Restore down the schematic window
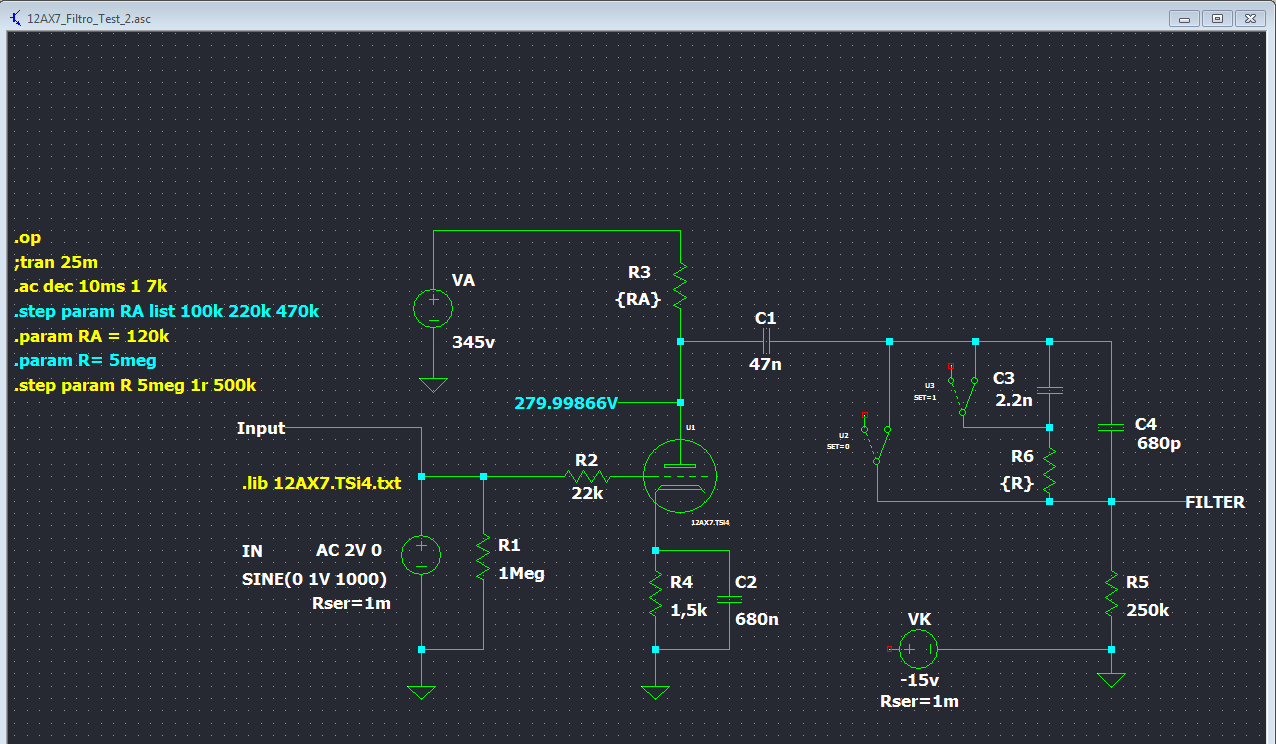 click(x=1216, y=18)
